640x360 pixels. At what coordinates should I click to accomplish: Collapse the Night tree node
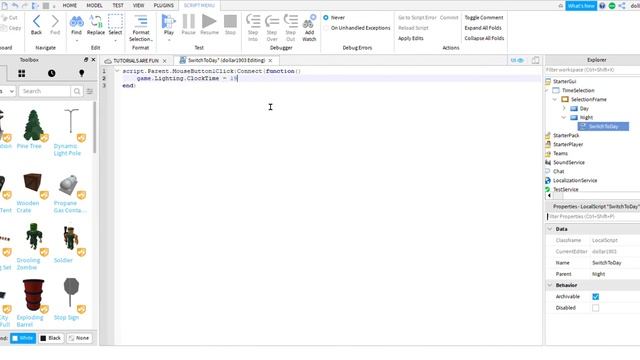pos(564,118)
